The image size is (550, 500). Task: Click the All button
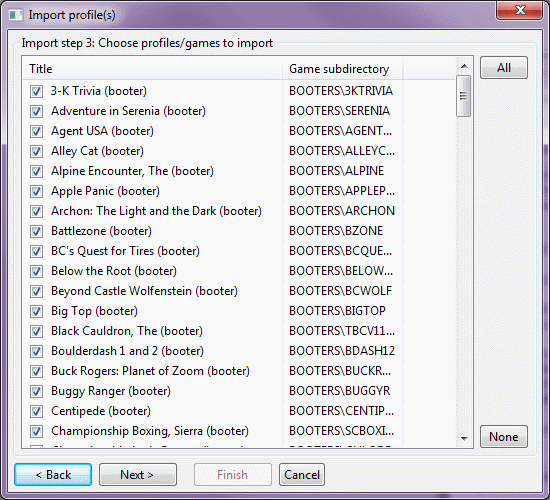504,68
